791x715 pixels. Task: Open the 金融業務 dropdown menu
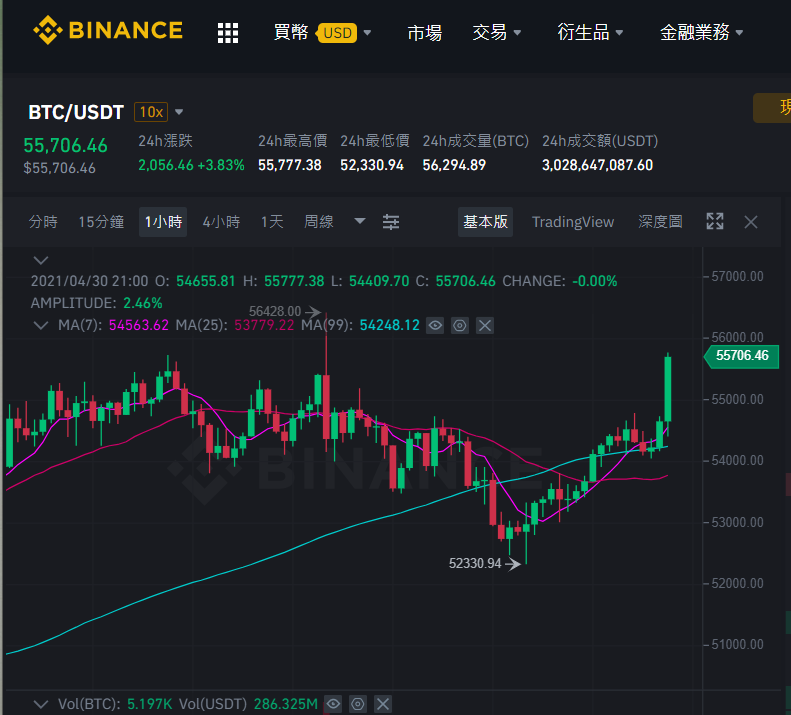pos(701,33)
